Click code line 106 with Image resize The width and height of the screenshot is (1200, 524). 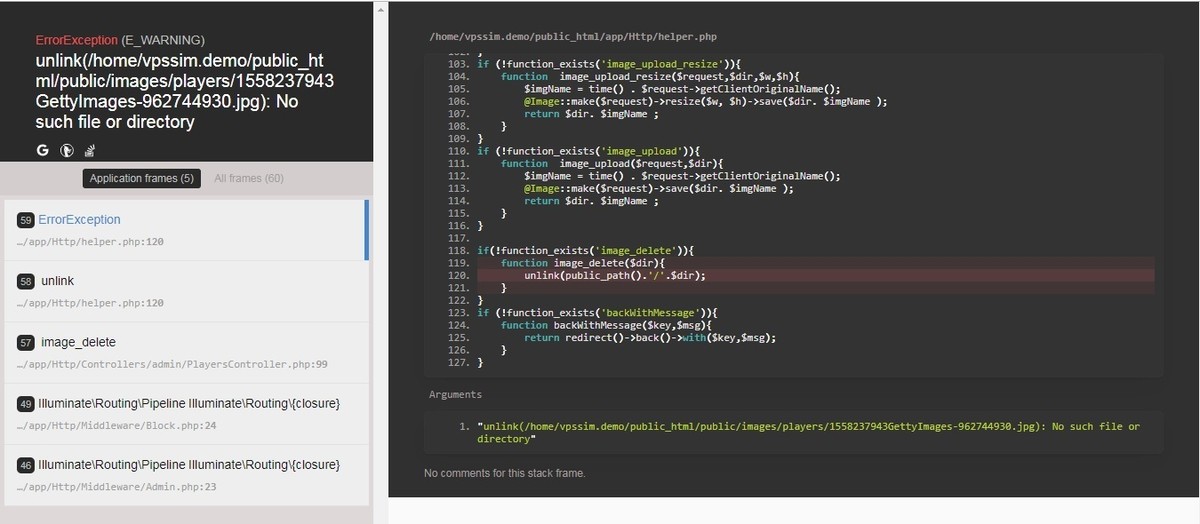[704, 101]
